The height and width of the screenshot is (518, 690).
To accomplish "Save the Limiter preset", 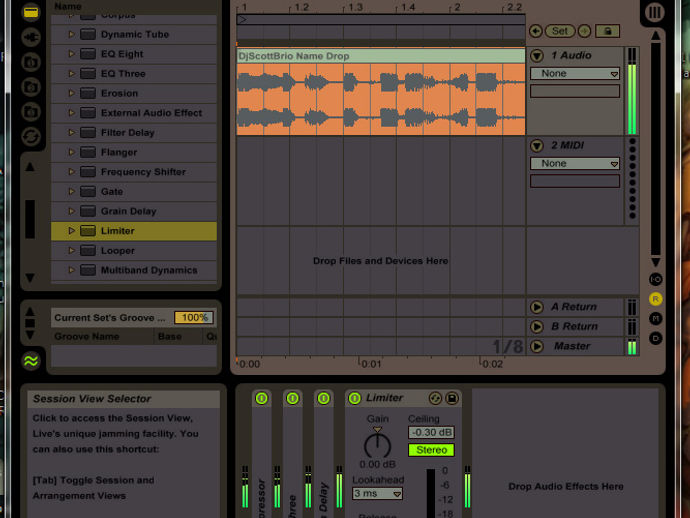I will pos(452,398).
